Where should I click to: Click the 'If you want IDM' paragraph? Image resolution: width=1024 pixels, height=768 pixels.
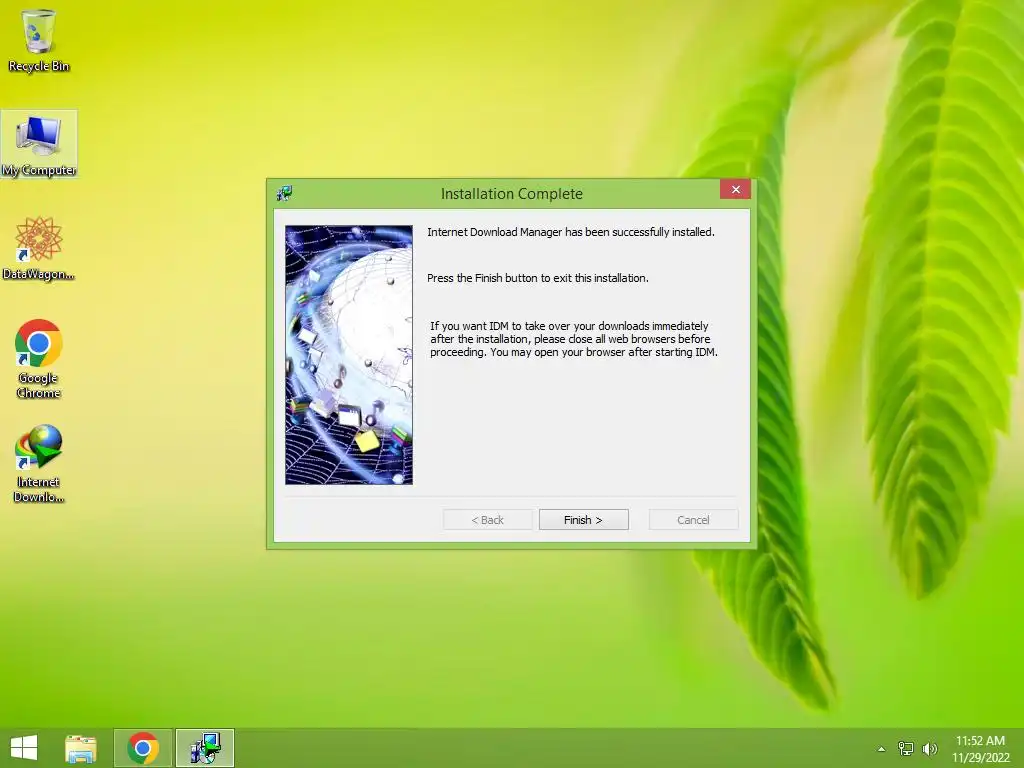[573, 339]
